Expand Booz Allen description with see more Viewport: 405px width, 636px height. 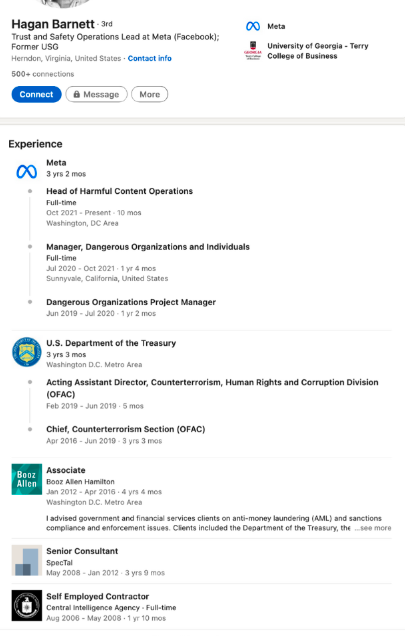coord(373,528)
